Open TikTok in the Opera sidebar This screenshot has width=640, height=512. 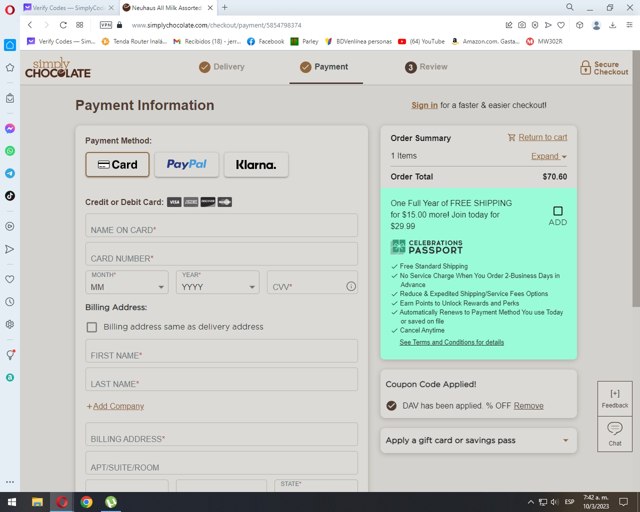10,196
